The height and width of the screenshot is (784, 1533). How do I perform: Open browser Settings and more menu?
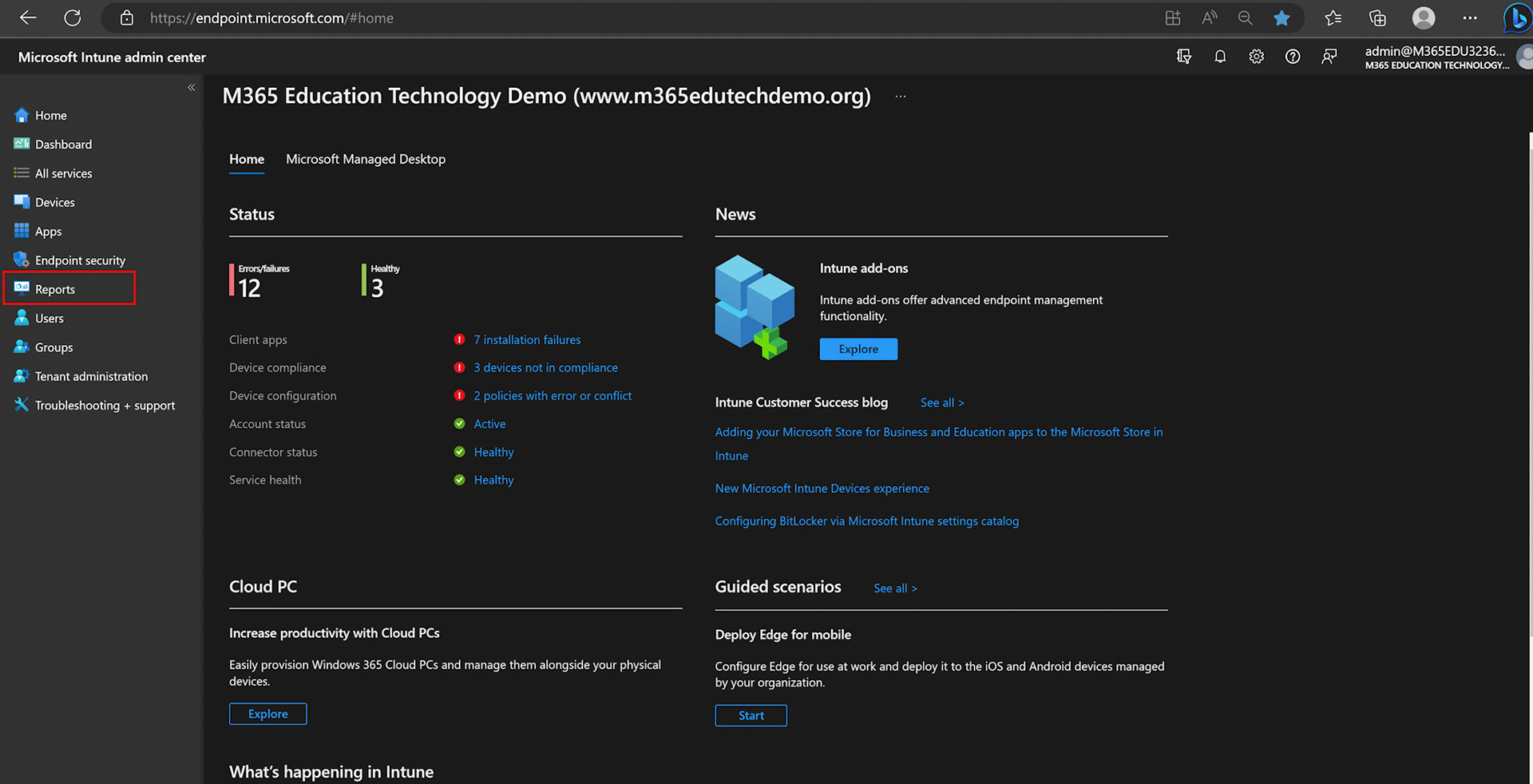tap(1470, 18)
